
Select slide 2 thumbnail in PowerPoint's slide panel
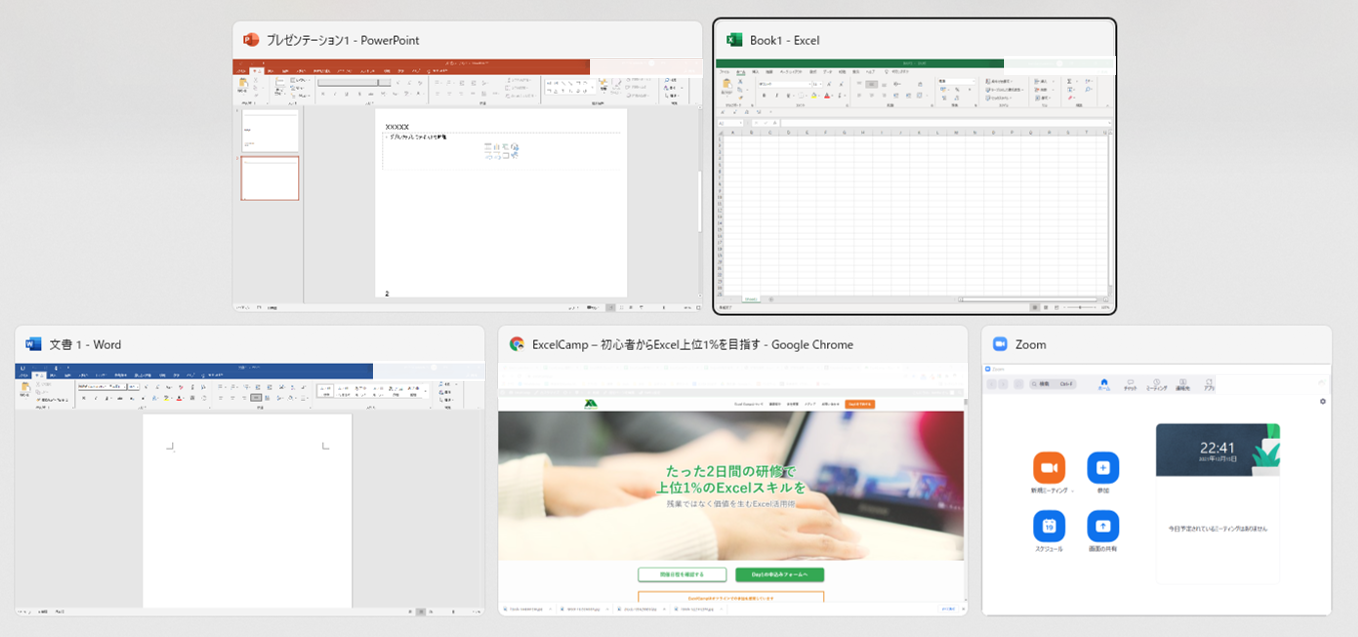pos(269,179)
